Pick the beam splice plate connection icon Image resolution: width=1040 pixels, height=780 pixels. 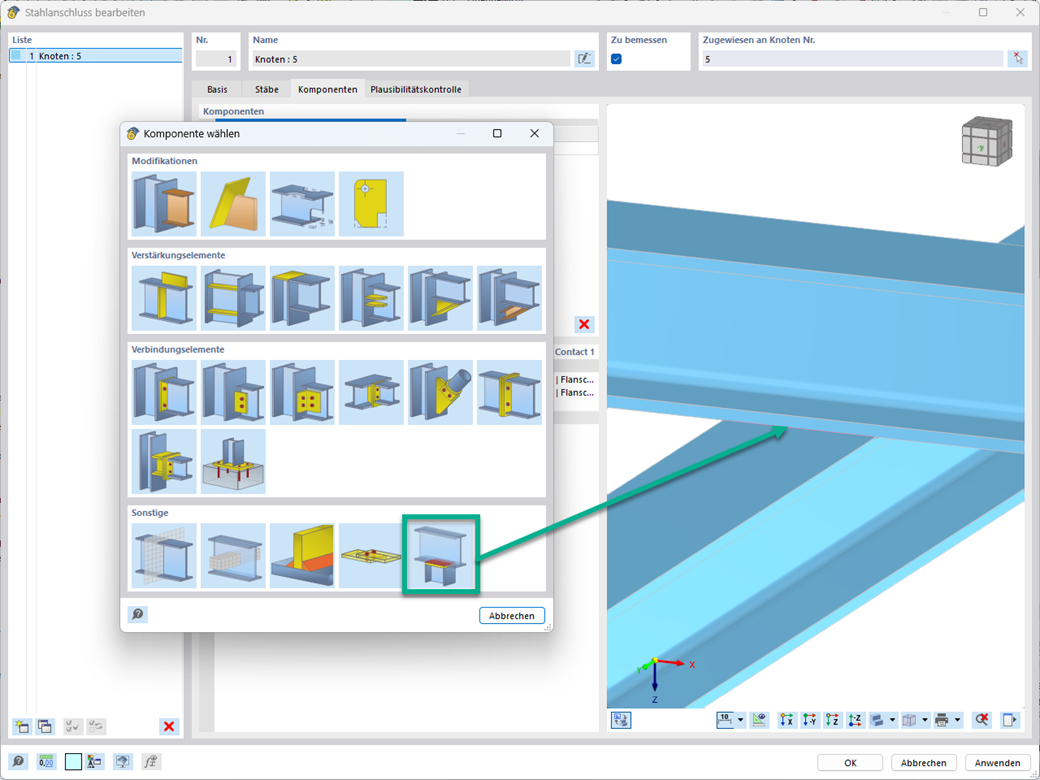[371, 392]
